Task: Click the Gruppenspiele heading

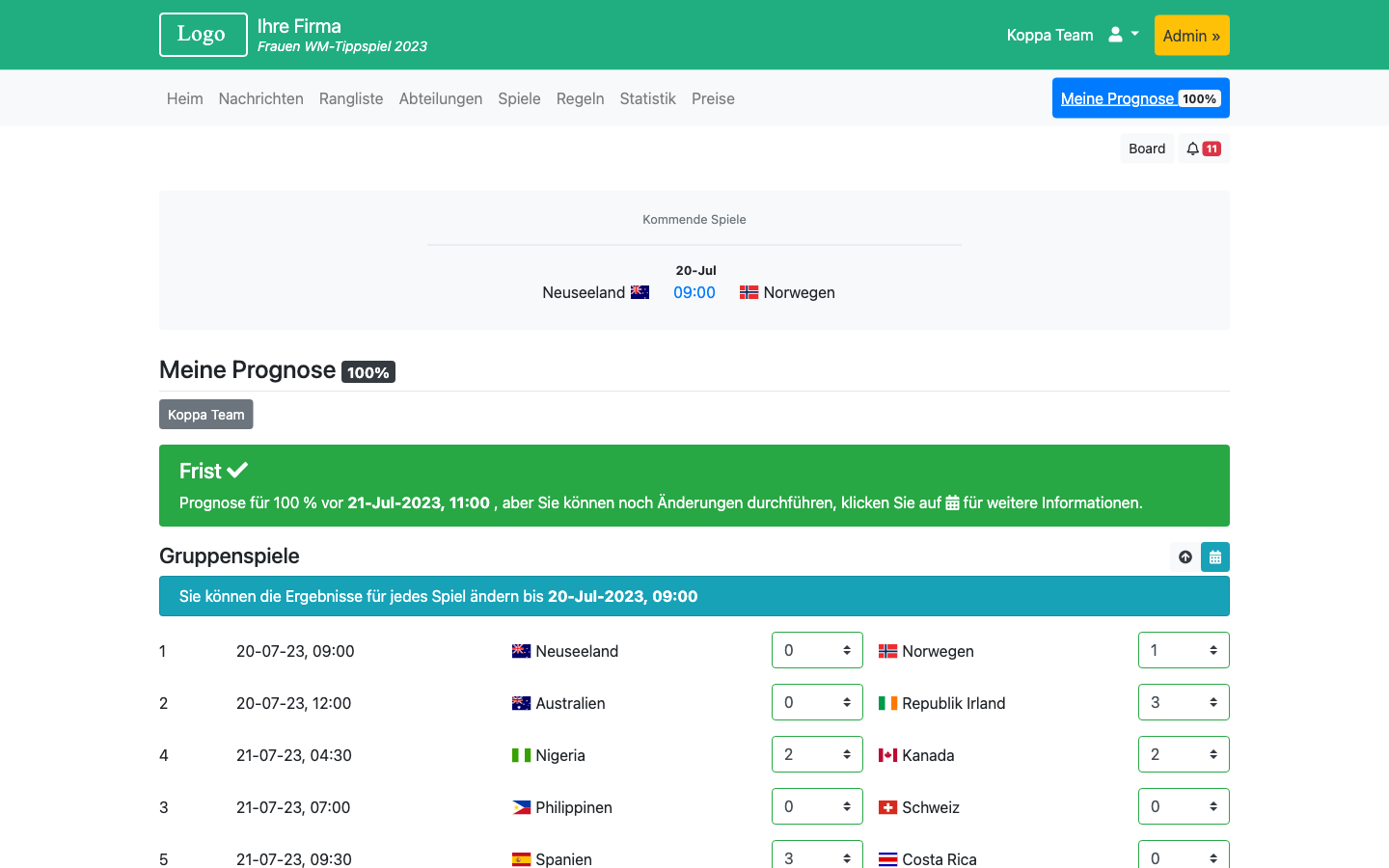Action: click(230, 556)
